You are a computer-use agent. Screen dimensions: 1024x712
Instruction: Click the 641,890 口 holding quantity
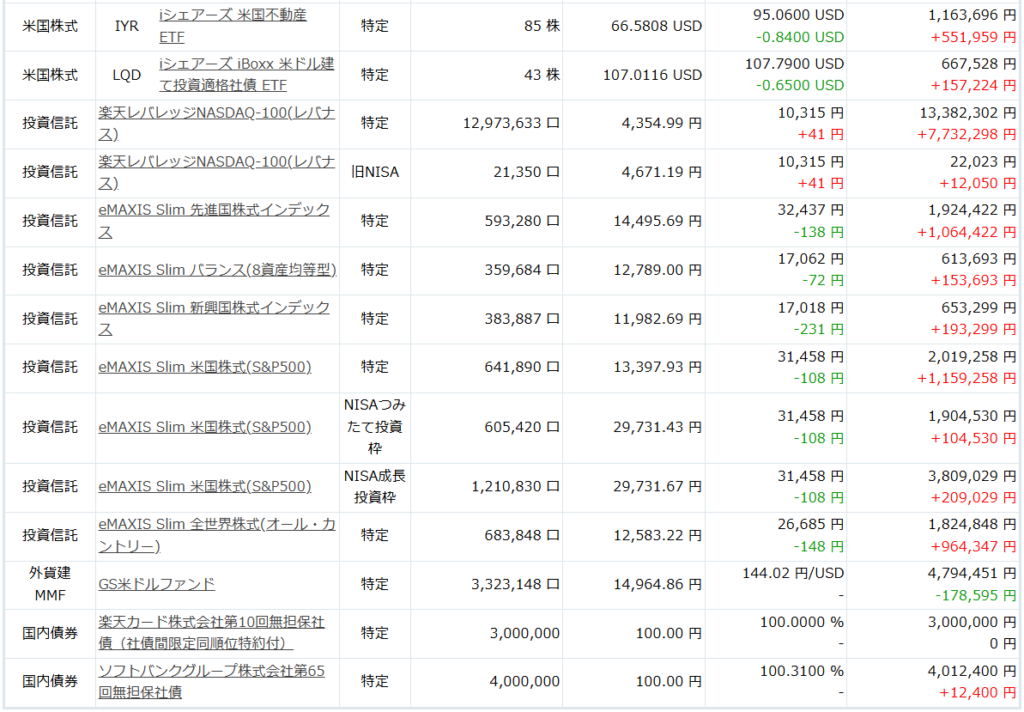[522, 367]
